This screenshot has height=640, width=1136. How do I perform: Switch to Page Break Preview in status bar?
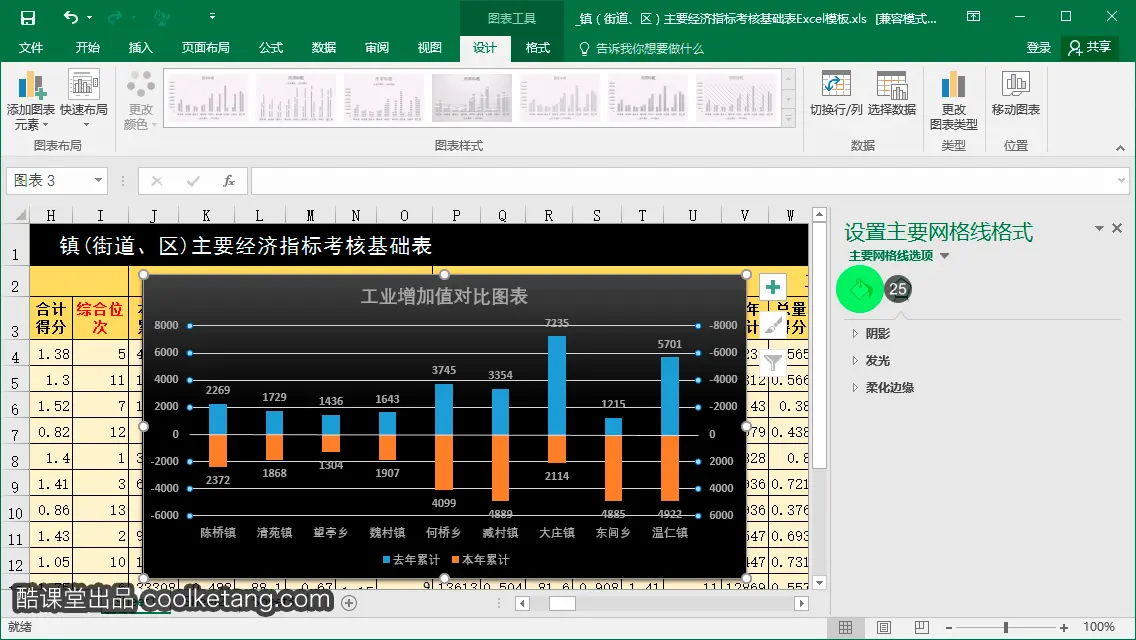pos(922,628)
